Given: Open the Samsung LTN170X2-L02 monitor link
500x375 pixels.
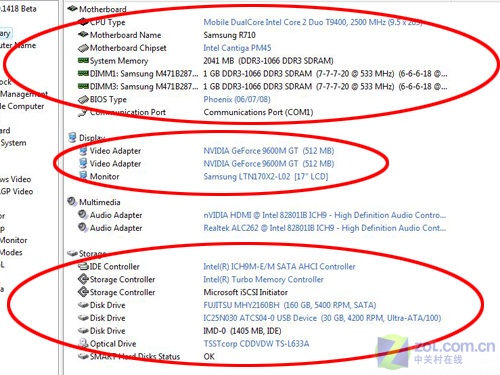Looking at the screenshot, I should click(266, 176).
